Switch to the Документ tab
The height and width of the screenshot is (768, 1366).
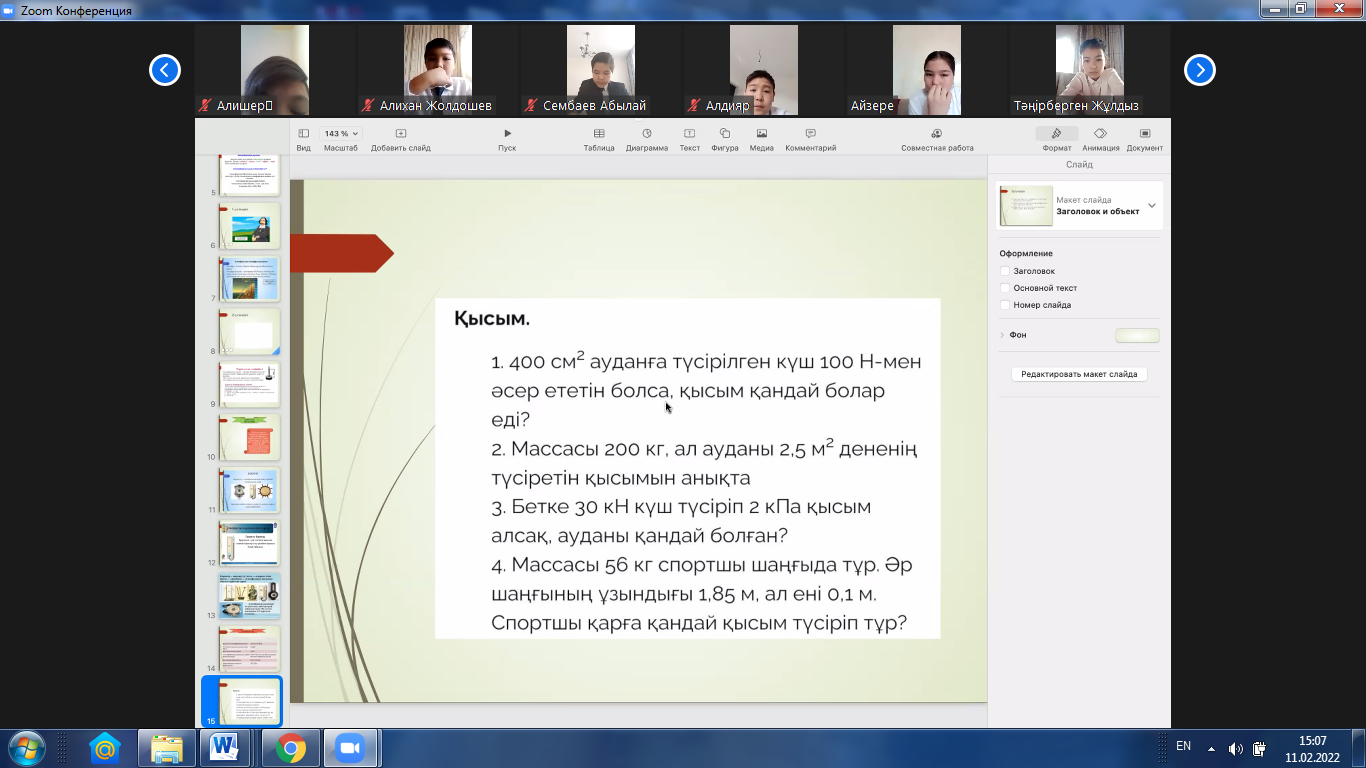point(1144,134)
